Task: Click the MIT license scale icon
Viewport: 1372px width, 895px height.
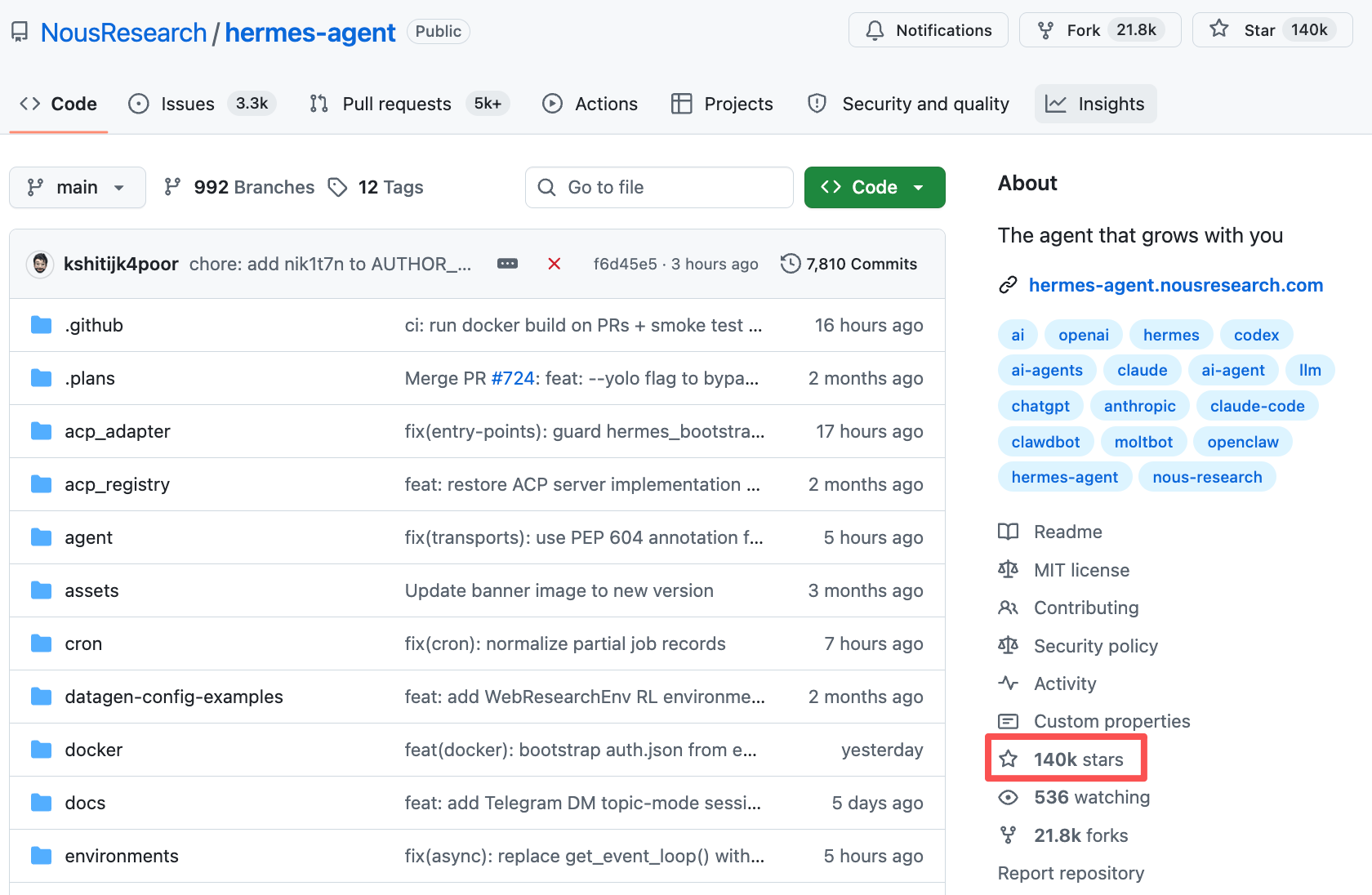Action: pyautogui.click(x=1009, y=570)
